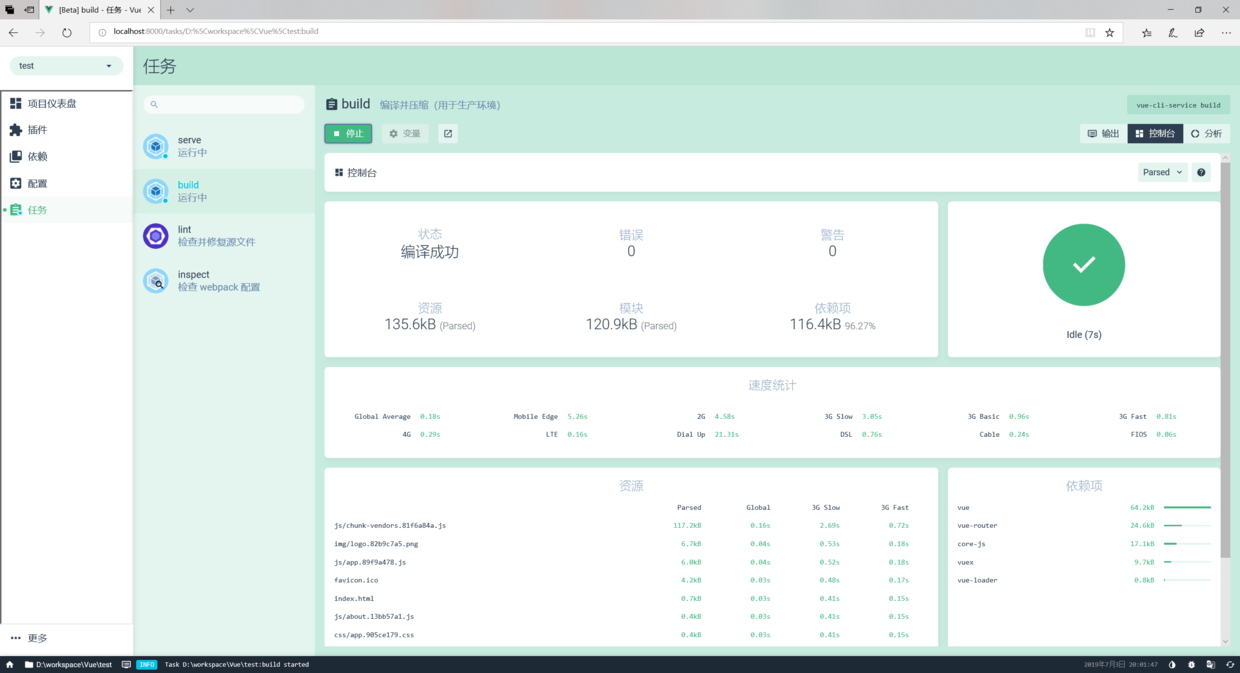Go to 插件 plugins page
Screen dimensions: 1240x673
tap(66, 130)
